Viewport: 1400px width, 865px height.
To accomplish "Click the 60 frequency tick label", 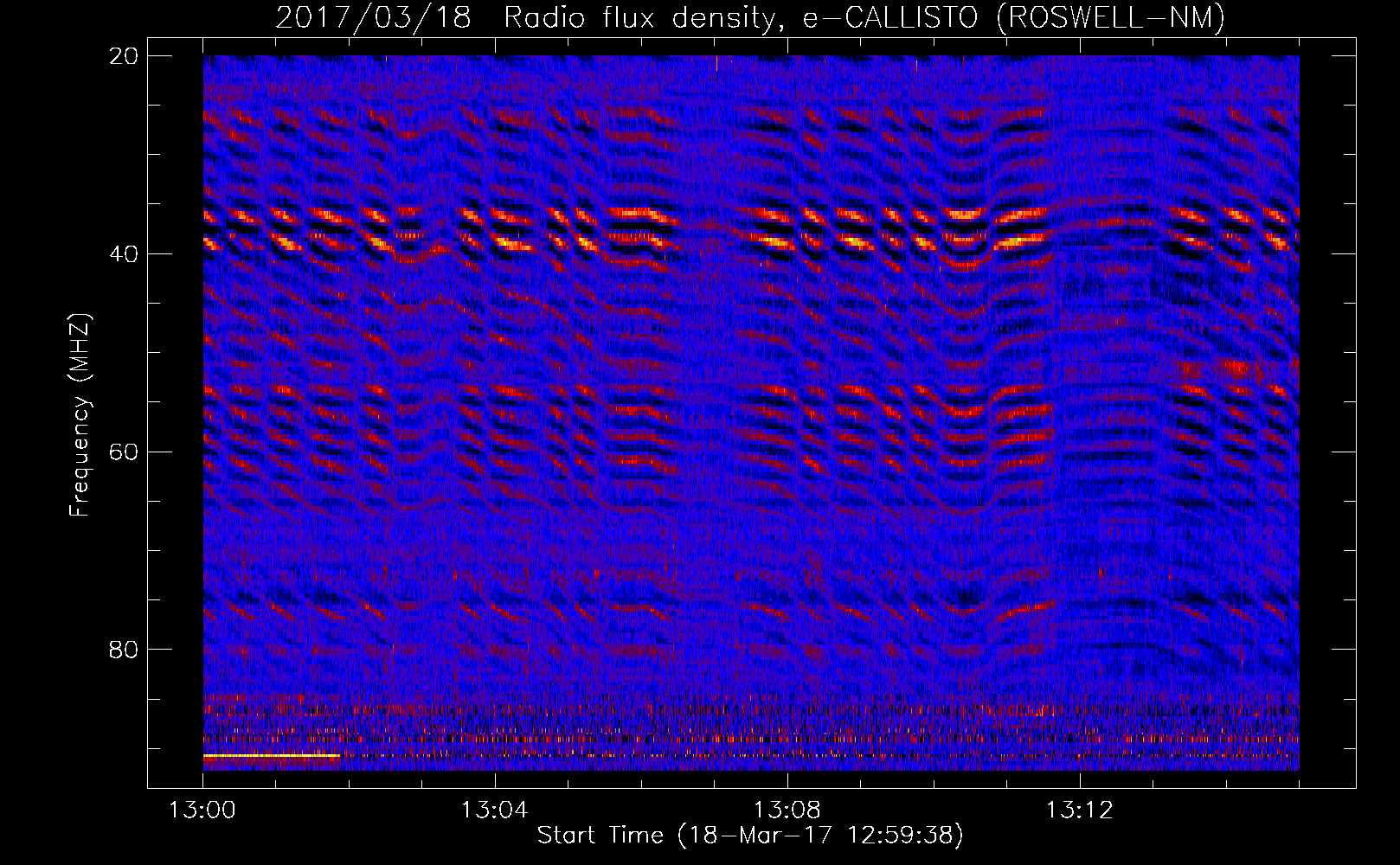I will (x=125, y=452).
